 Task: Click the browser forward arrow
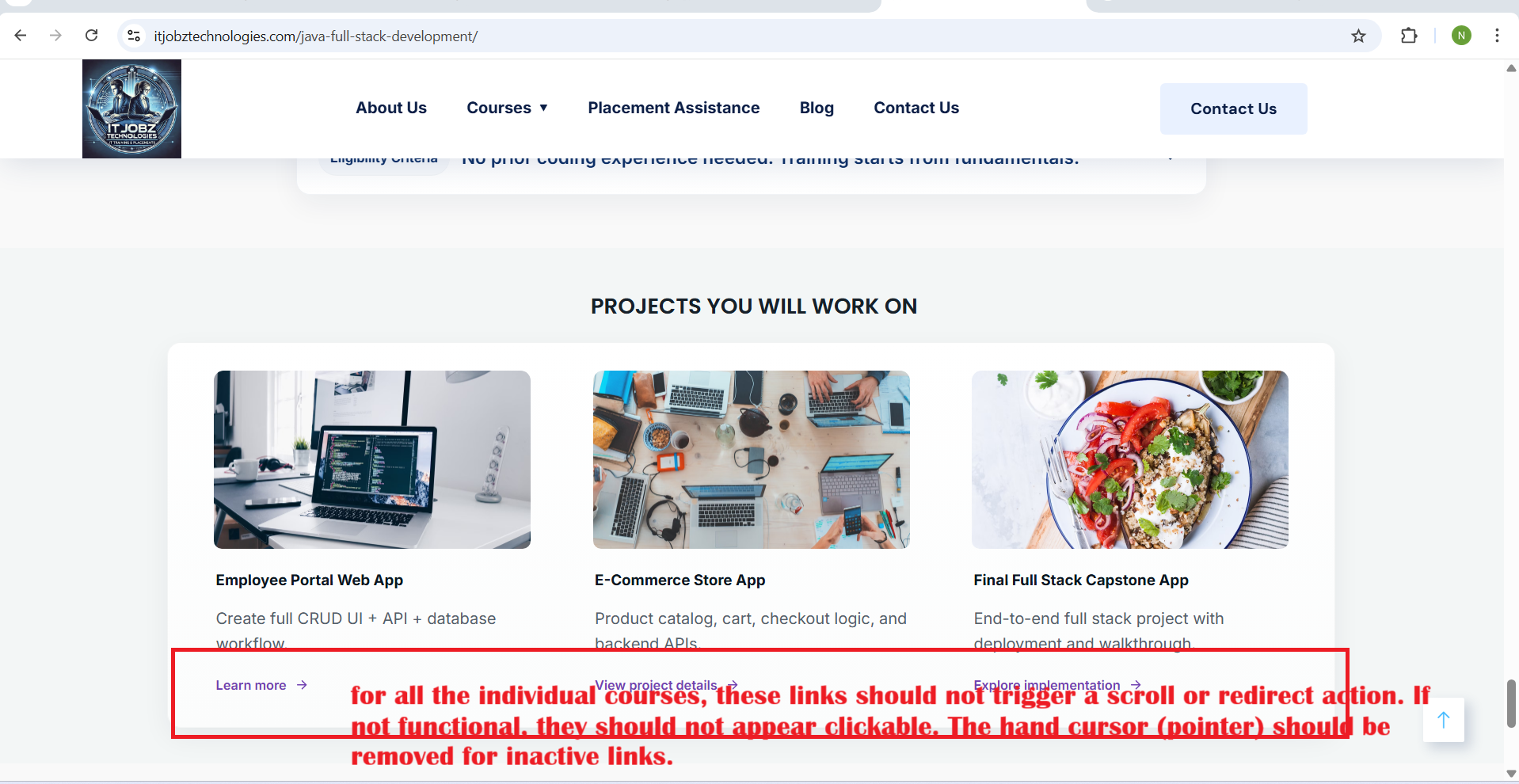tap(55, 36)
